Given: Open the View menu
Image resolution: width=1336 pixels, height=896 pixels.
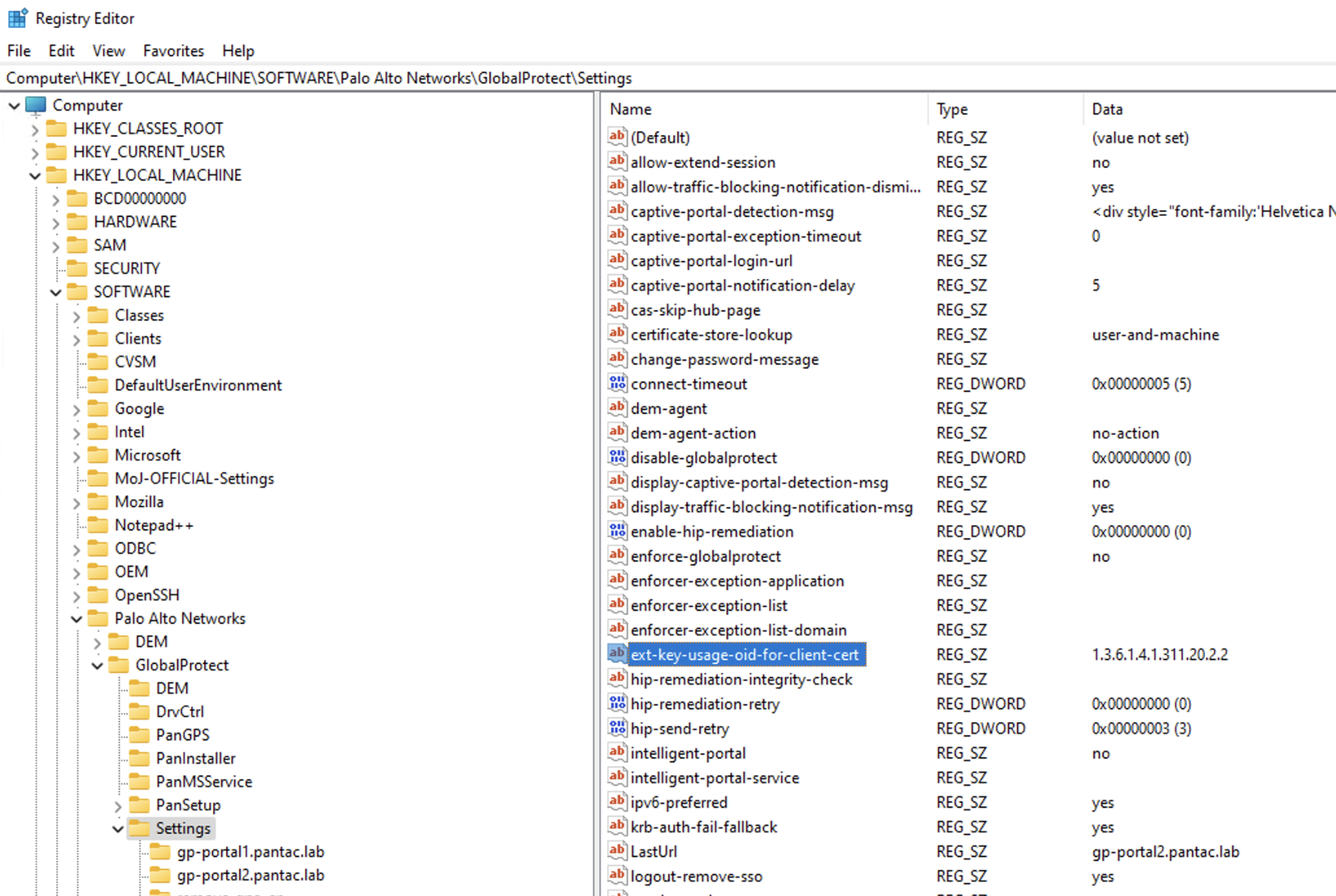Looking at the screenshot, I should click(108, 50).
